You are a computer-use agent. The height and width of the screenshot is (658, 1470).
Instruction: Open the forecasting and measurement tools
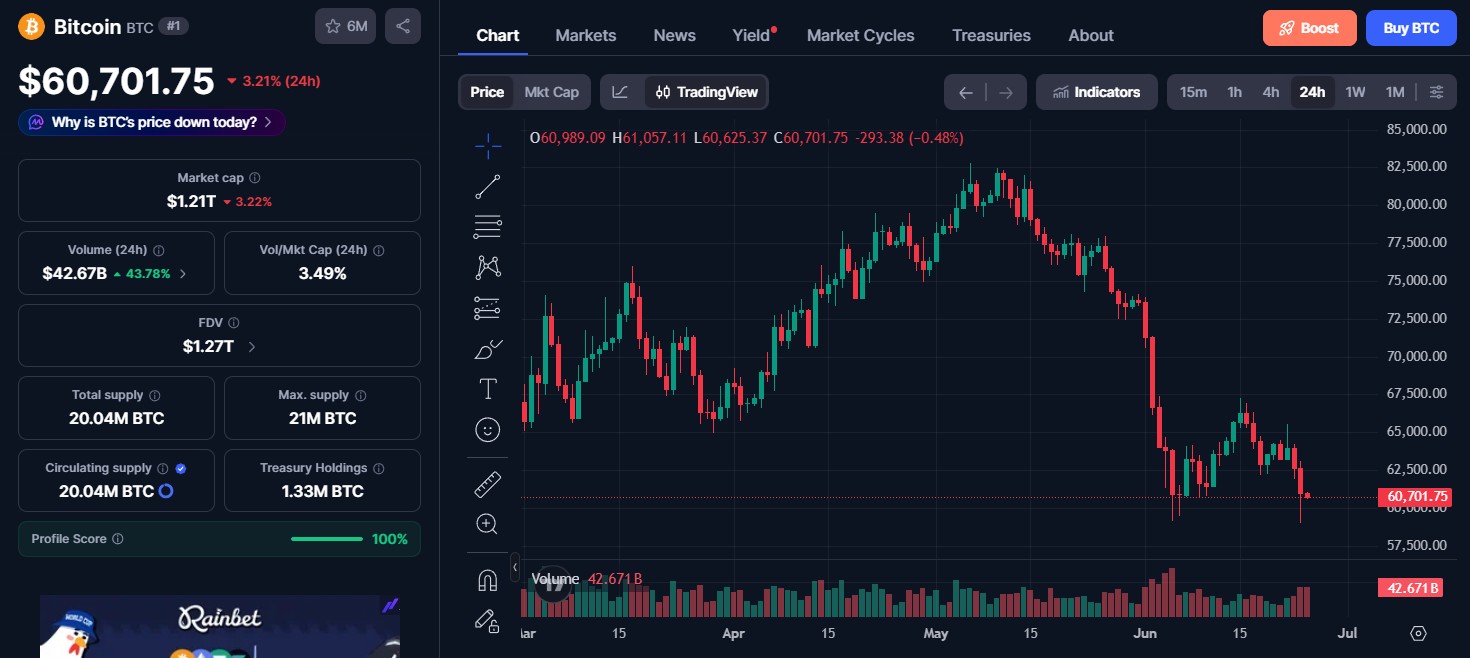(488, 308)
